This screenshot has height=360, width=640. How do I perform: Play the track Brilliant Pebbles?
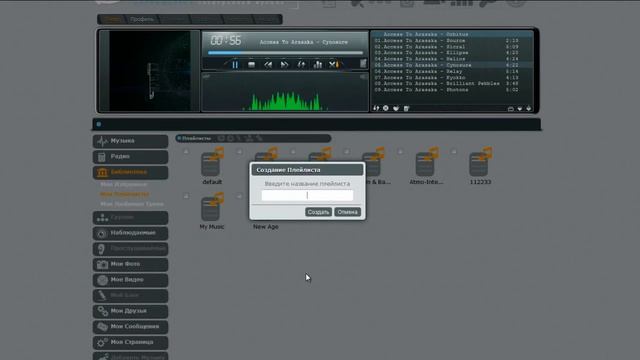point(447,84)
